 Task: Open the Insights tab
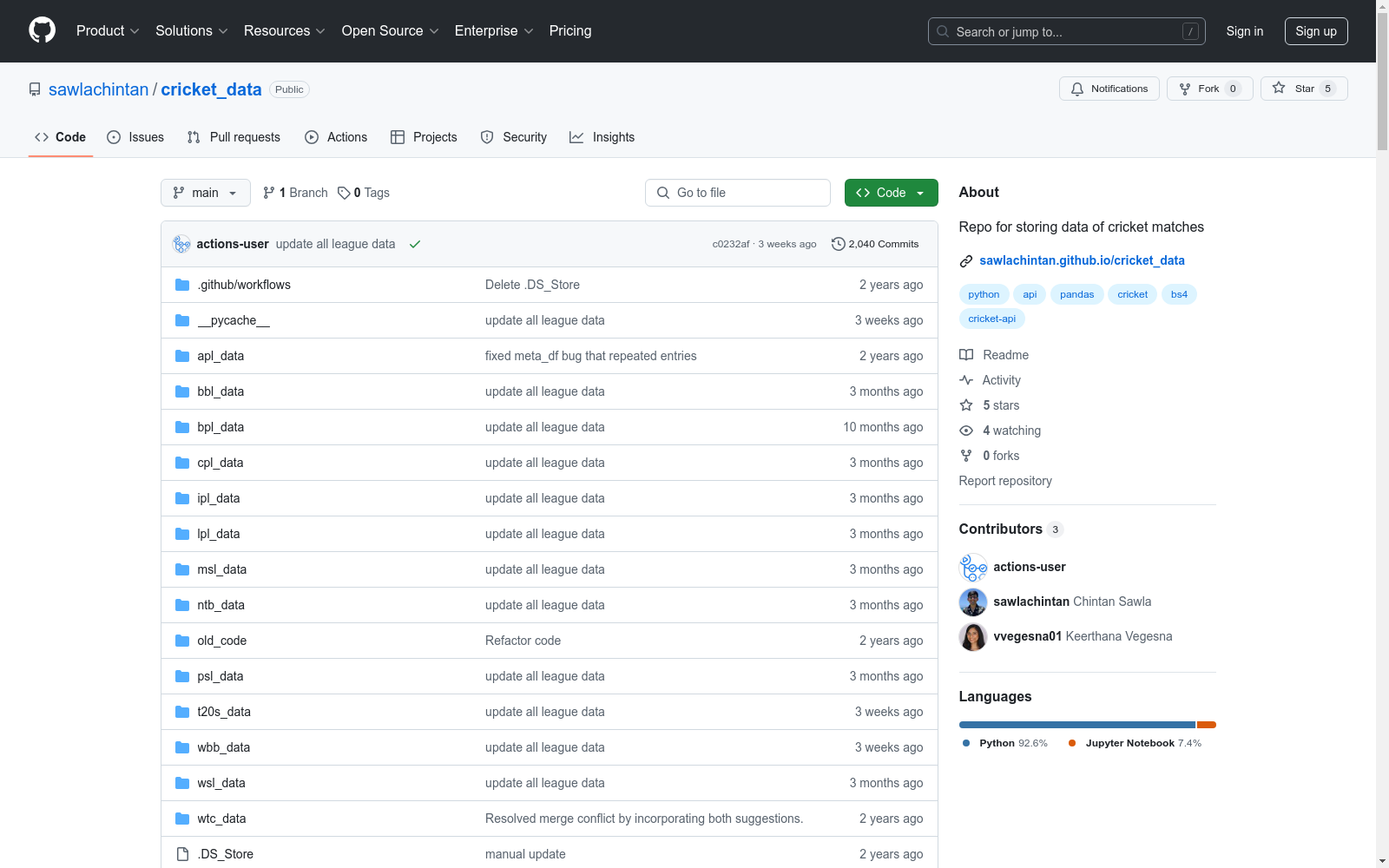[602, 137]
